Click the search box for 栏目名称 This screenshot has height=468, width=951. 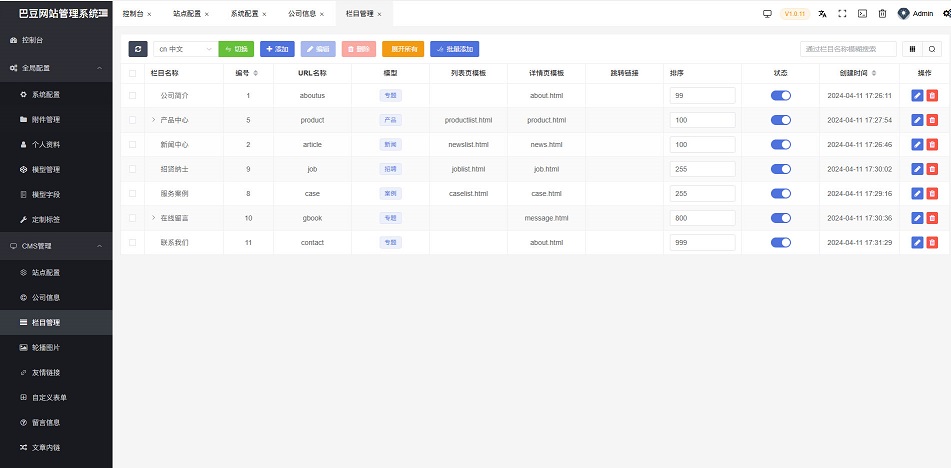coord(848,49)
